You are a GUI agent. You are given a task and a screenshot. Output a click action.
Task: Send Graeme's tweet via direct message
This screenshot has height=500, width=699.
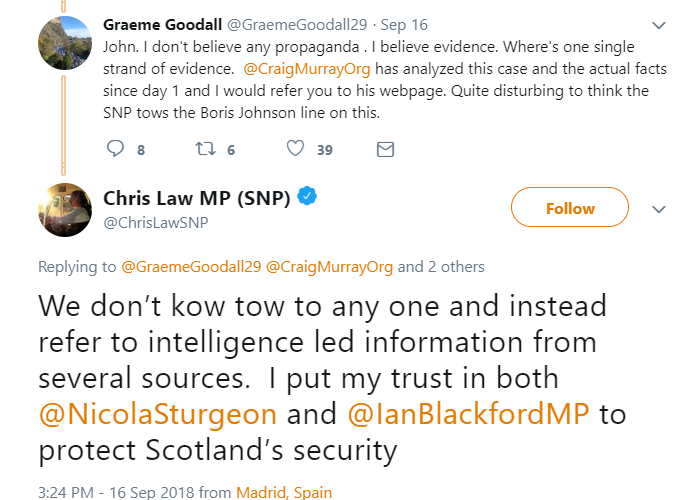(x=384, y=149)
